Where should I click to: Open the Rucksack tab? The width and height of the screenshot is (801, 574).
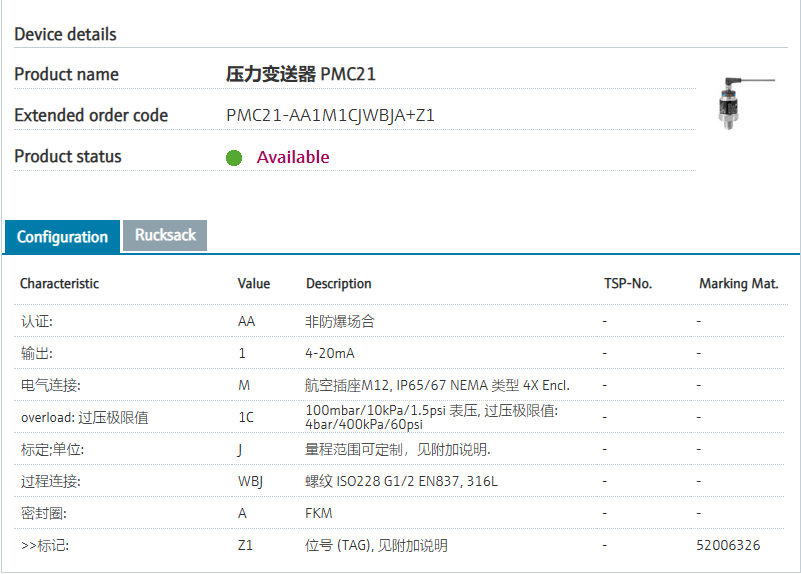coord(165,236)
